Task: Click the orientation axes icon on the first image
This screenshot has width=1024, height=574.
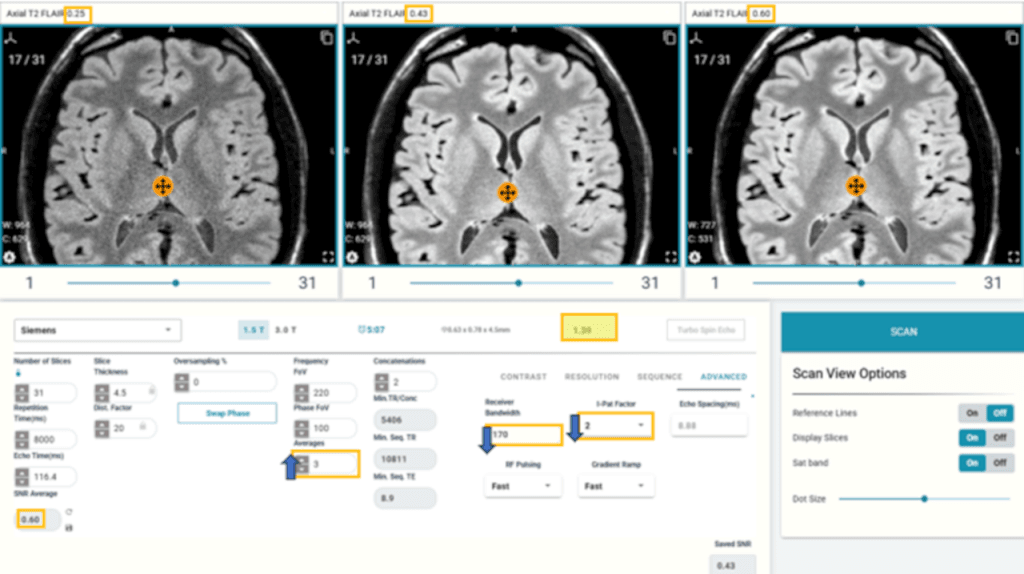Action: (x=12, y=38)
